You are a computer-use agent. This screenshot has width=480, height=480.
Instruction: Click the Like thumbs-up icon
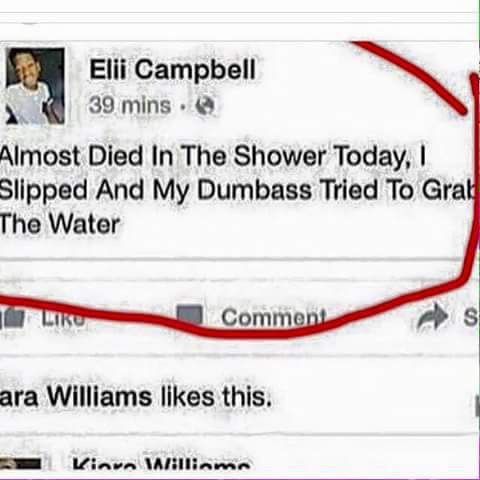coord(13,317)
